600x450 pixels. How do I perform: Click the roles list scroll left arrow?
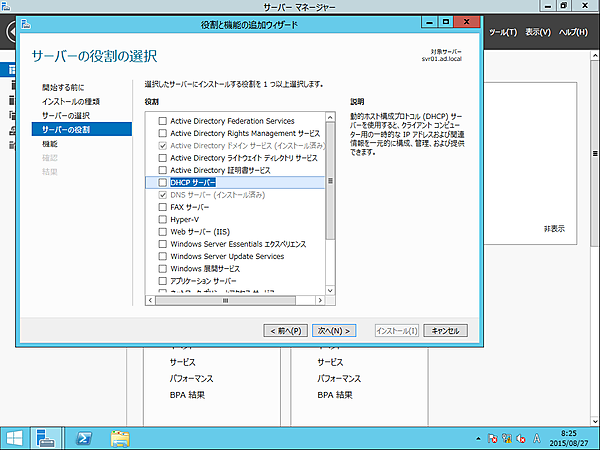pyautogui.click(x=150, y=300)
